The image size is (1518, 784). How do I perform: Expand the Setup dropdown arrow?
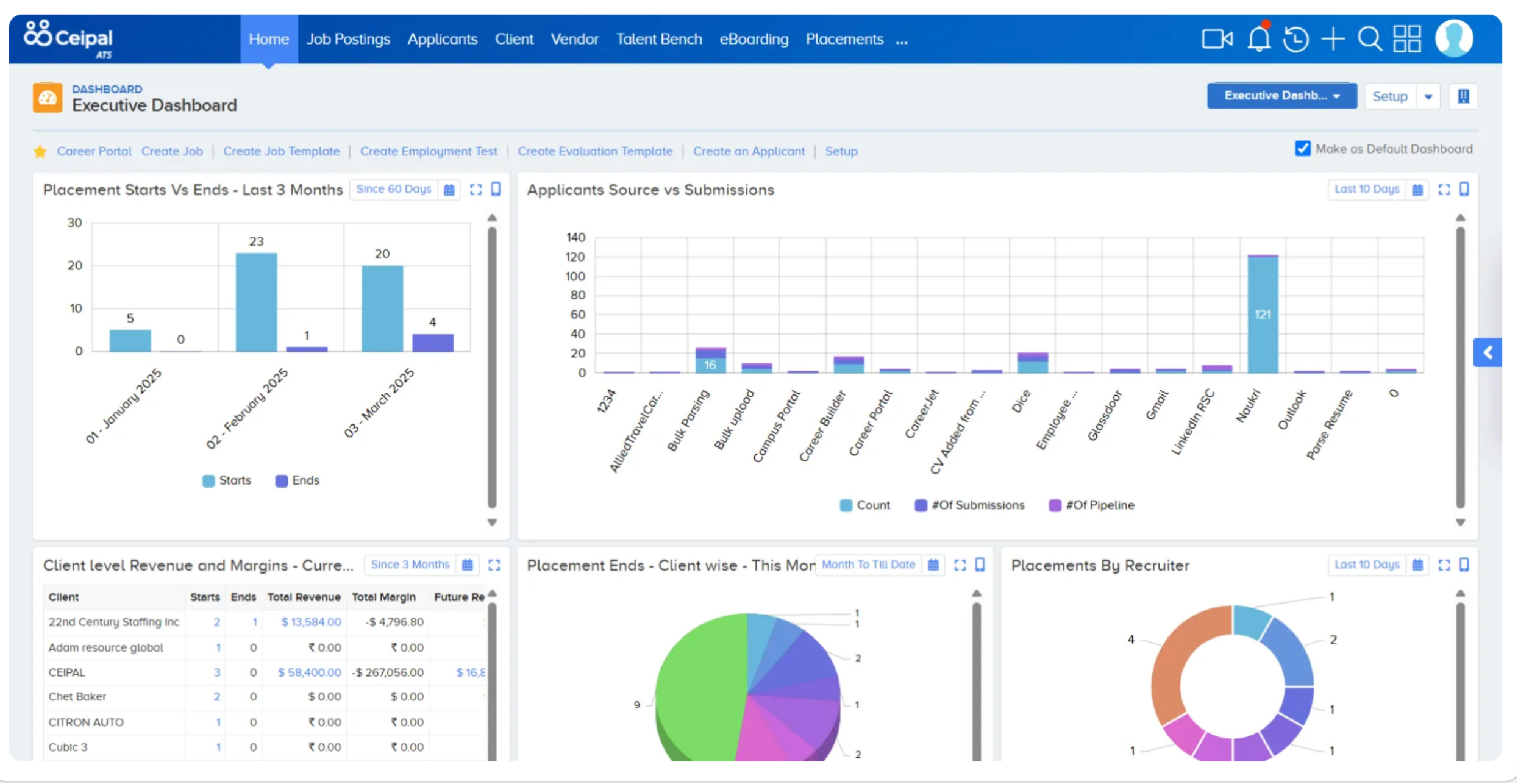pyautogui.click(x=1428, y=96)
